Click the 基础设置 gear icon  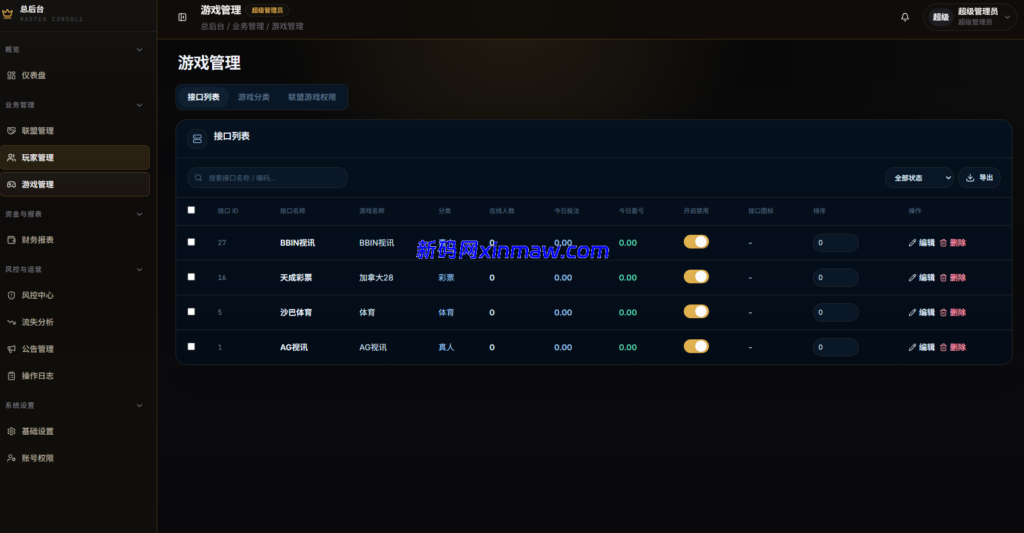click(11, 431)
